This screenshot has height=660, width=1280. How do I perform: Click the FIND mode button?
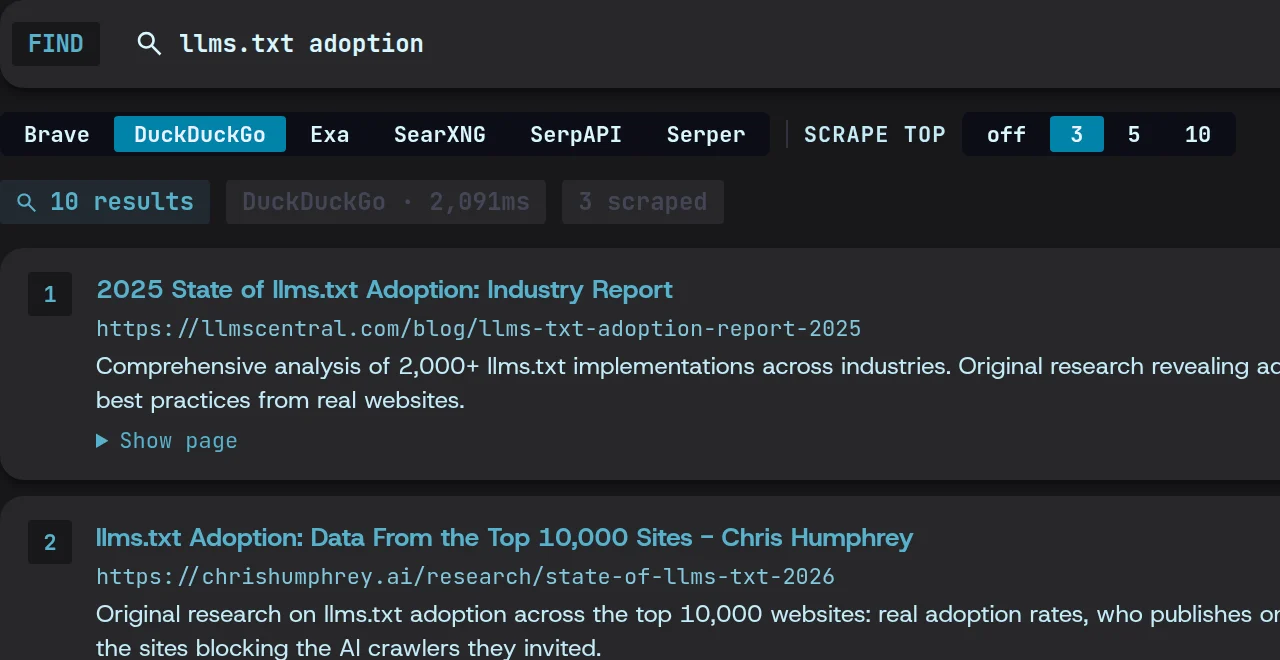tap(56, 44)
